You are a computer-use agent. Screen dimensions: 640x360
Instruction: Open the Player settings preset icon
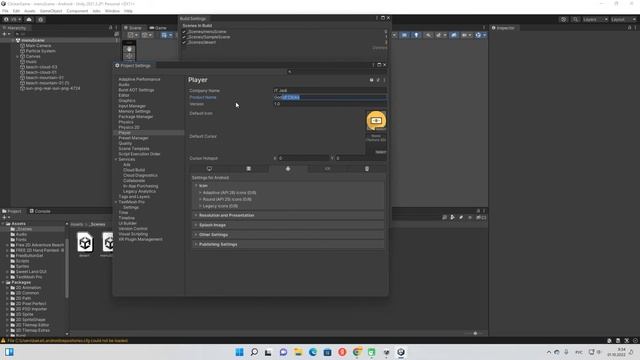pyautogui.click(x=378, y=80)
